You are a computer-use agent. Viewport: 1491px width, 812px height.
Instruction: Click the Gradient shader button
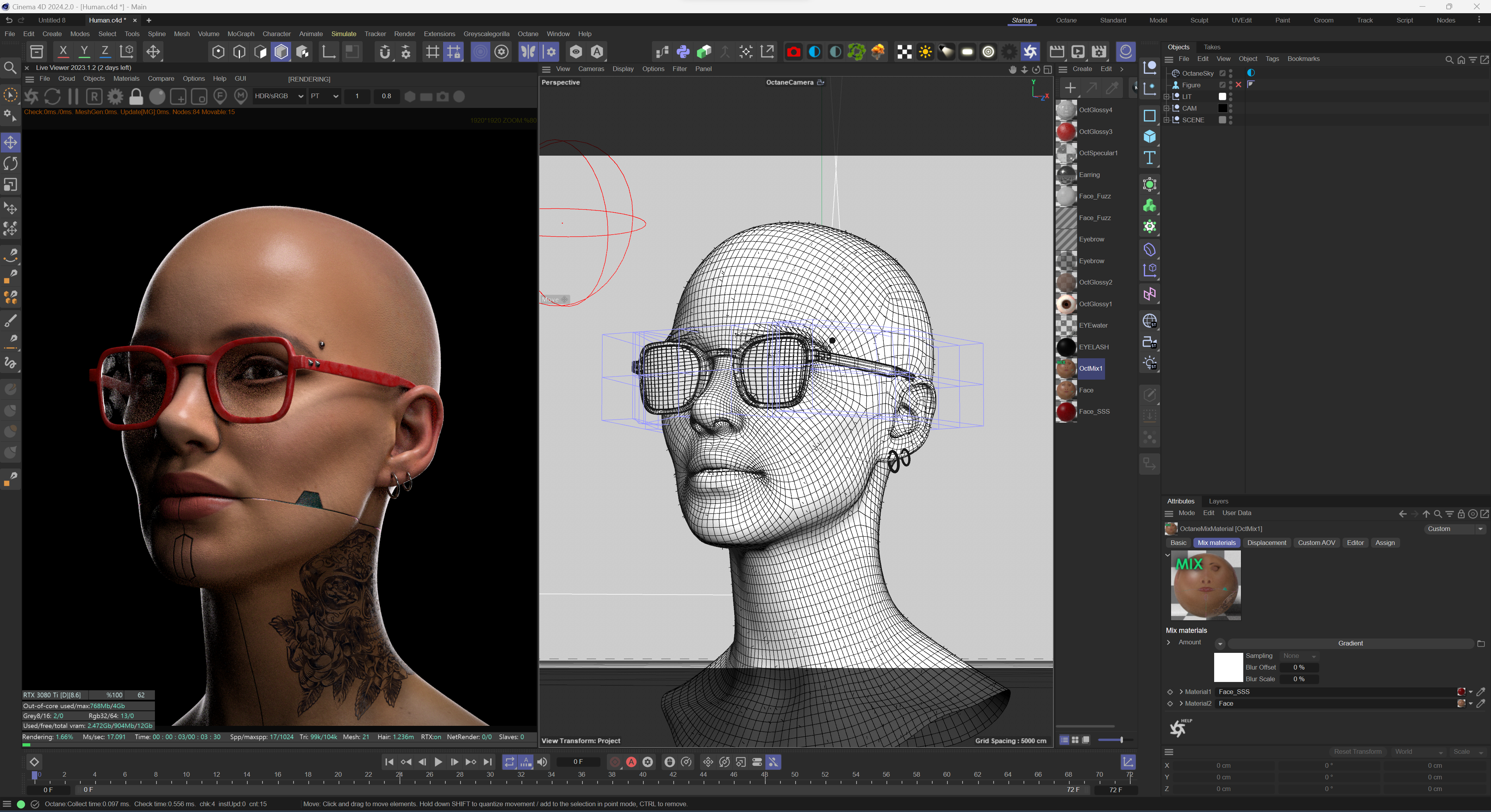click(1350, 643)
